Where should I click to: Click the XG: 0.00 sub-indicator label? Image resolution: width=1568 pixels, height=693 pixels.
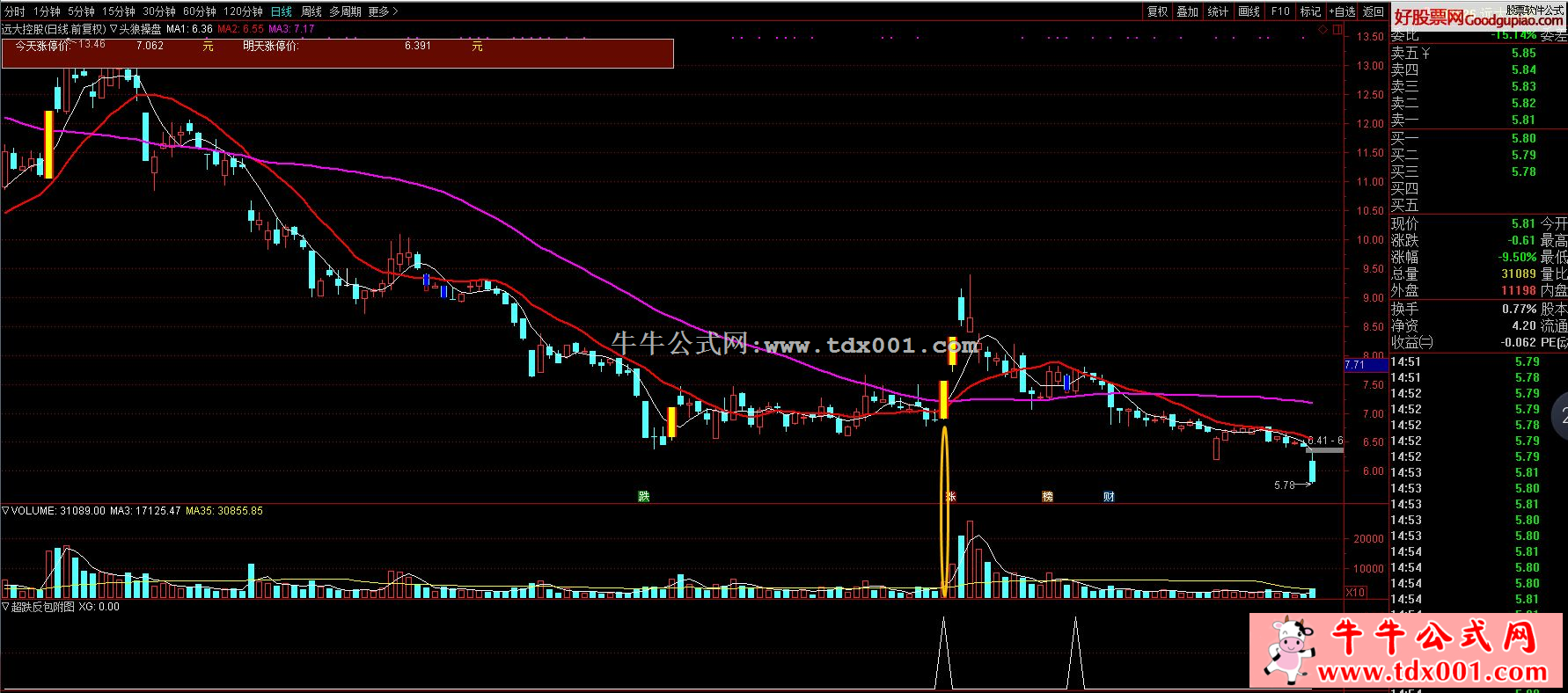(99, 607)
